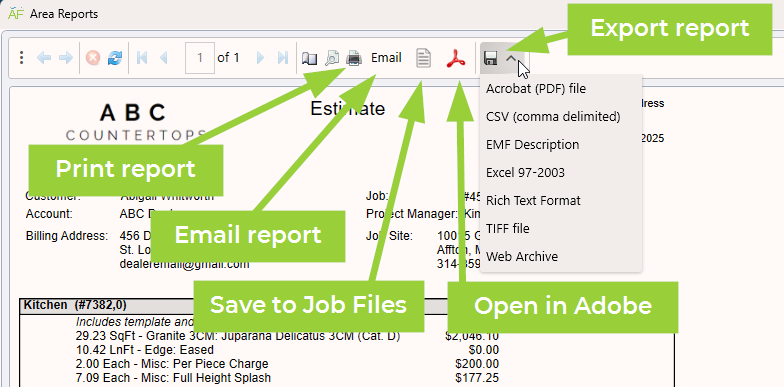Screen dimensions: 784x387
Task: Click the Email button in toolbar
Action: (386, 58)
